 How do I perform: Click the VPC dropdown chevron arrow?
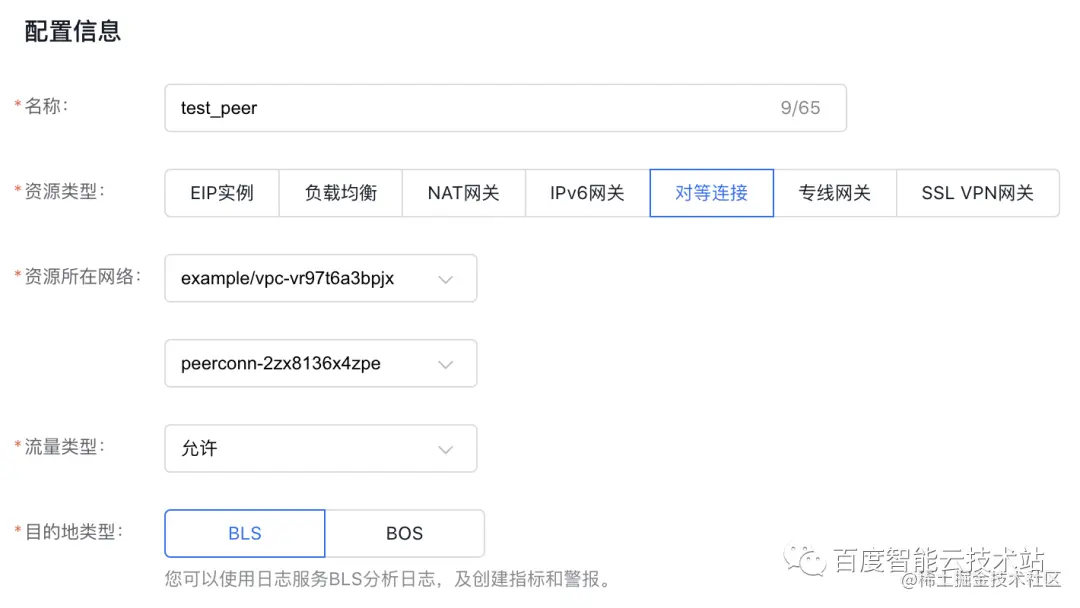446,278
